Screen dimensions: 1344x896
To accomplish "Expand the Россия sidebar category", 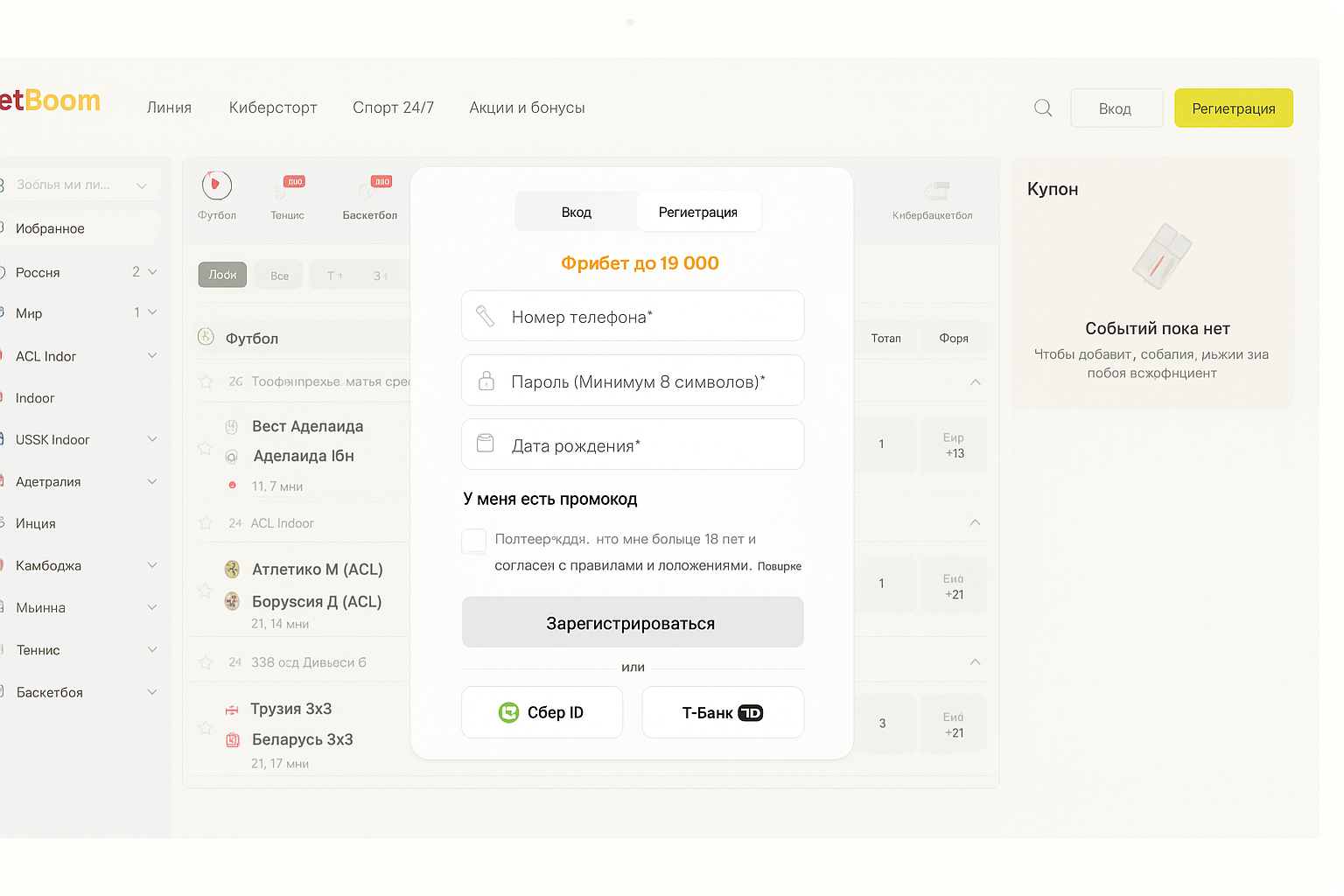I will [152, 272].
